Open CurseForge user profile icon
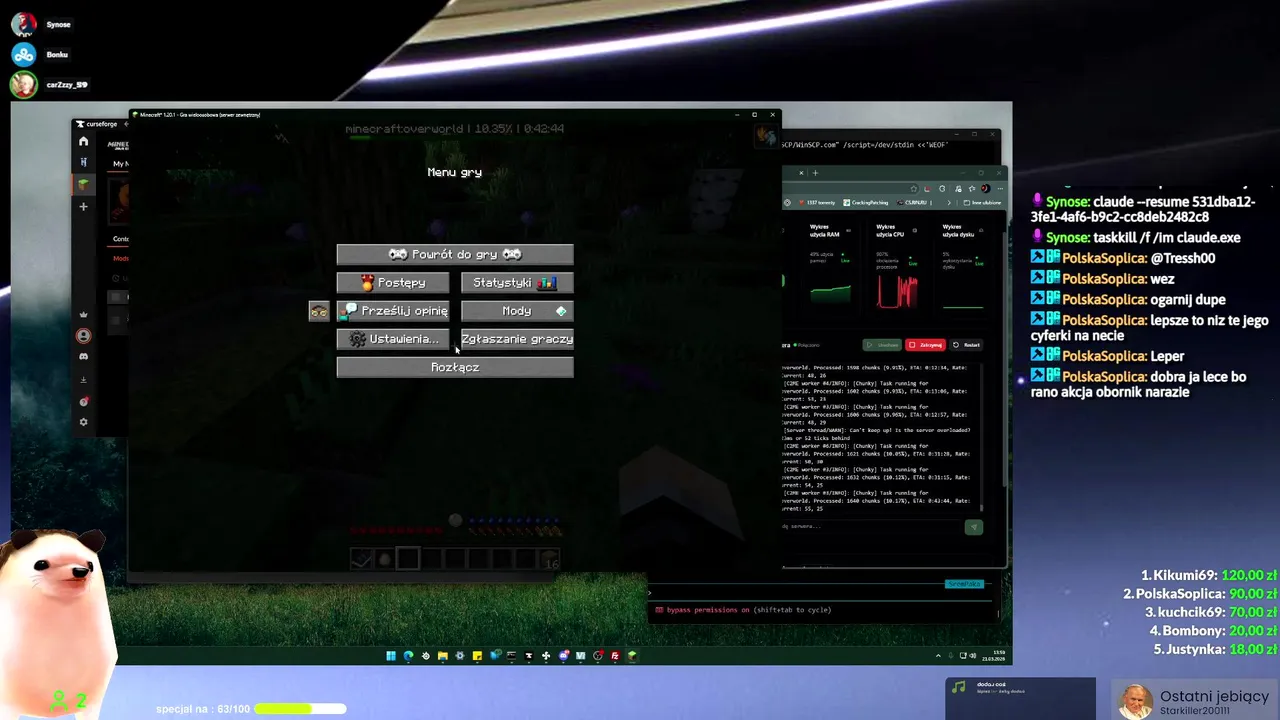The width and height of the screenshot is (1280, 720). [x=84, y=336]
